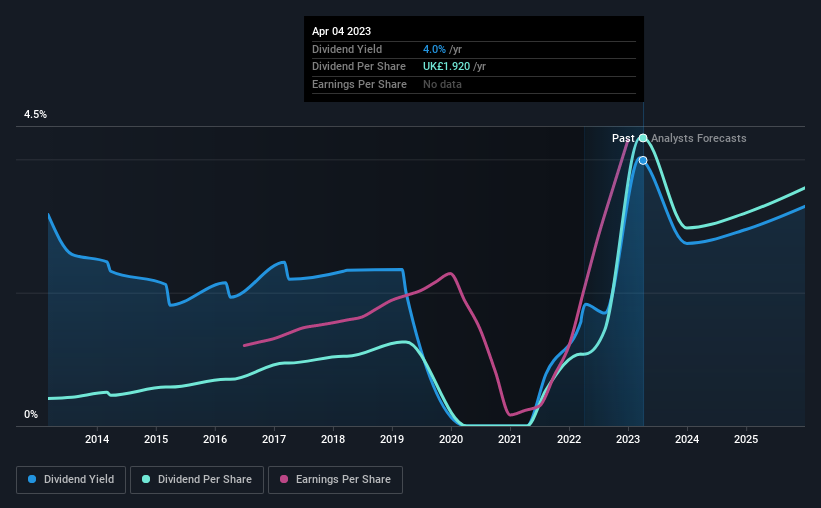Click the 4.5% y-axis label
Viewport: 821px width, 508px height.
(x=35, y=114)
